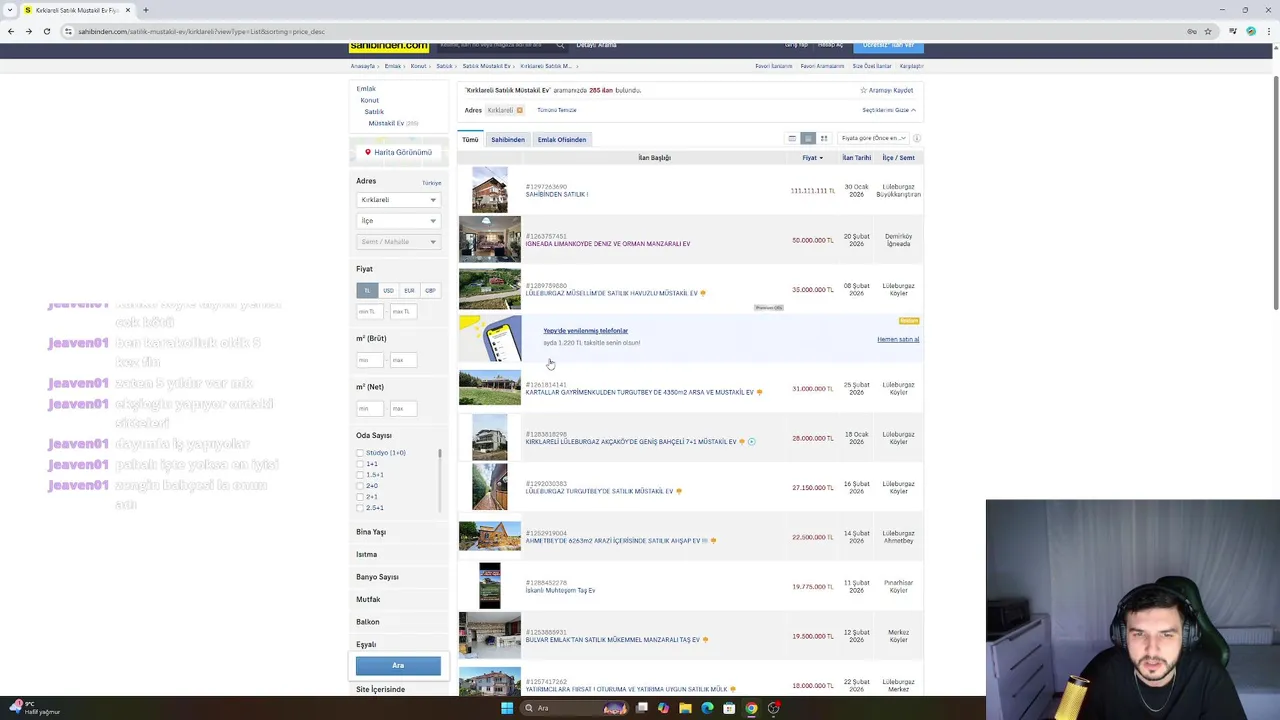Select the Sahibinden listings tab

[508, 139]
